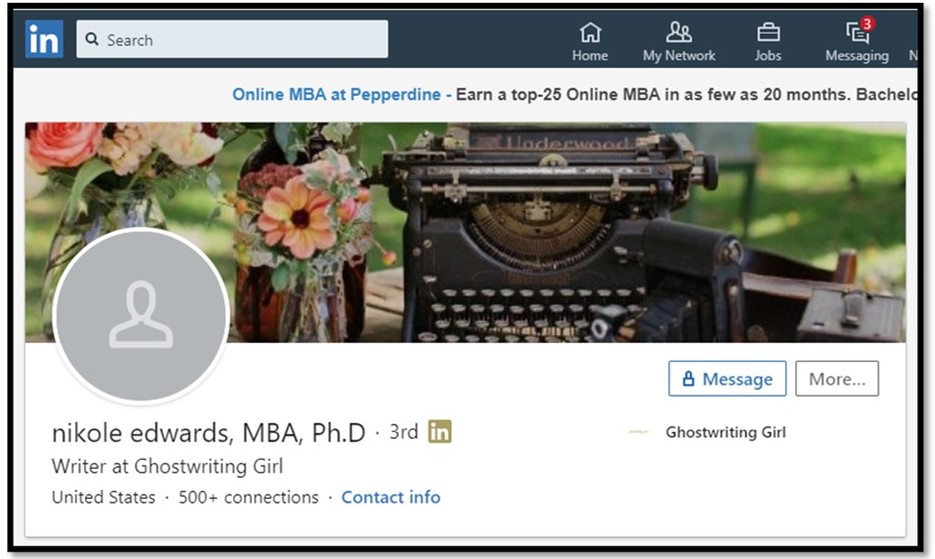Click the 500+ connections text

pos(249,497)
